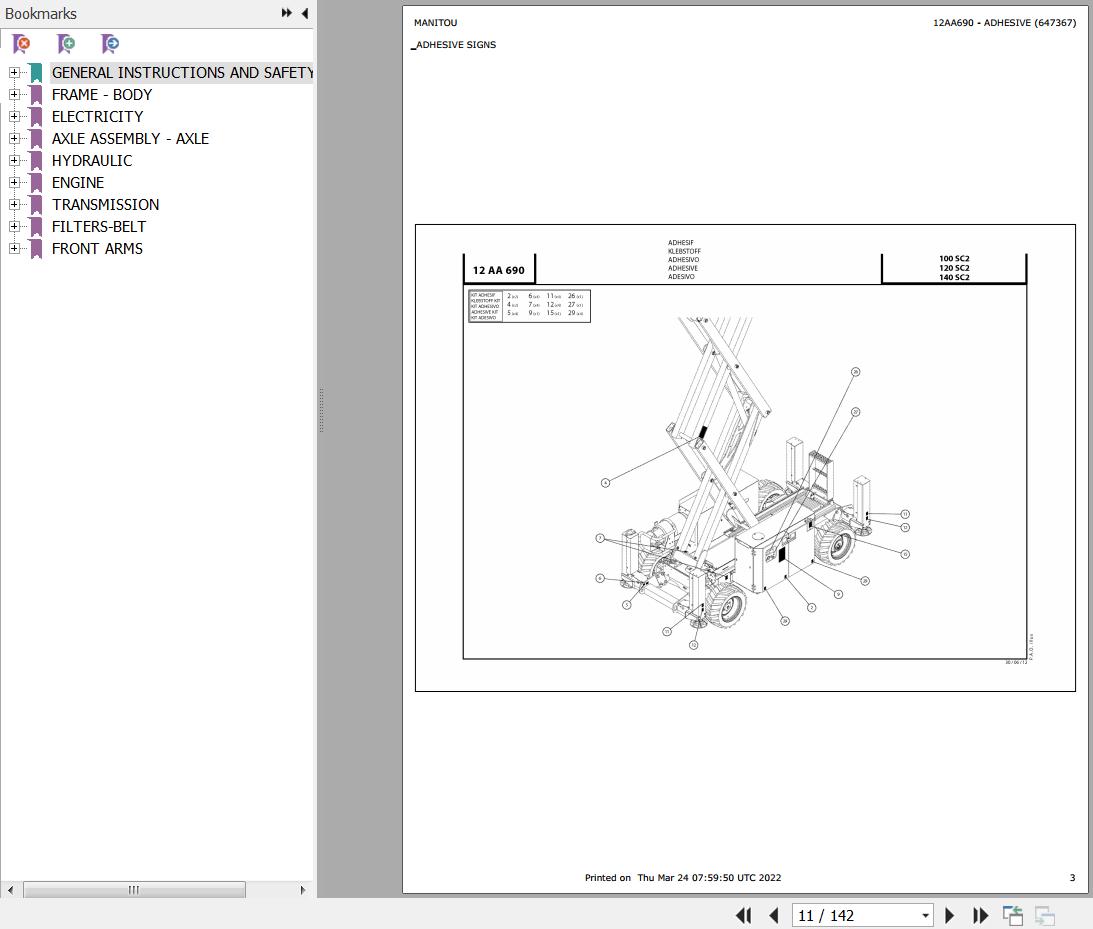Expand the FILTERS-BELT bookmark node
This screenshot has width=1093, height=929.
(x=14, y=227)
